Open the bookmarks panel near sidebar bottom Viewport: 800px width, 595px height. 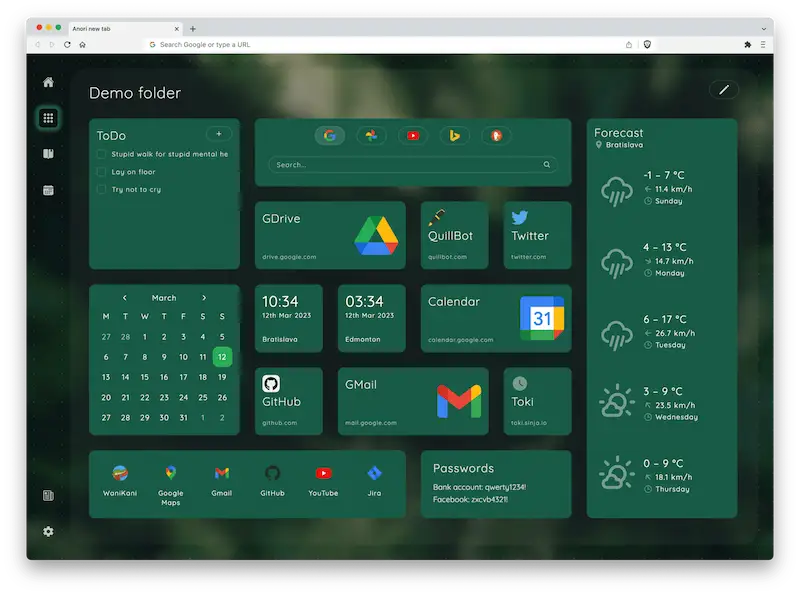click(x=48, y=495)
